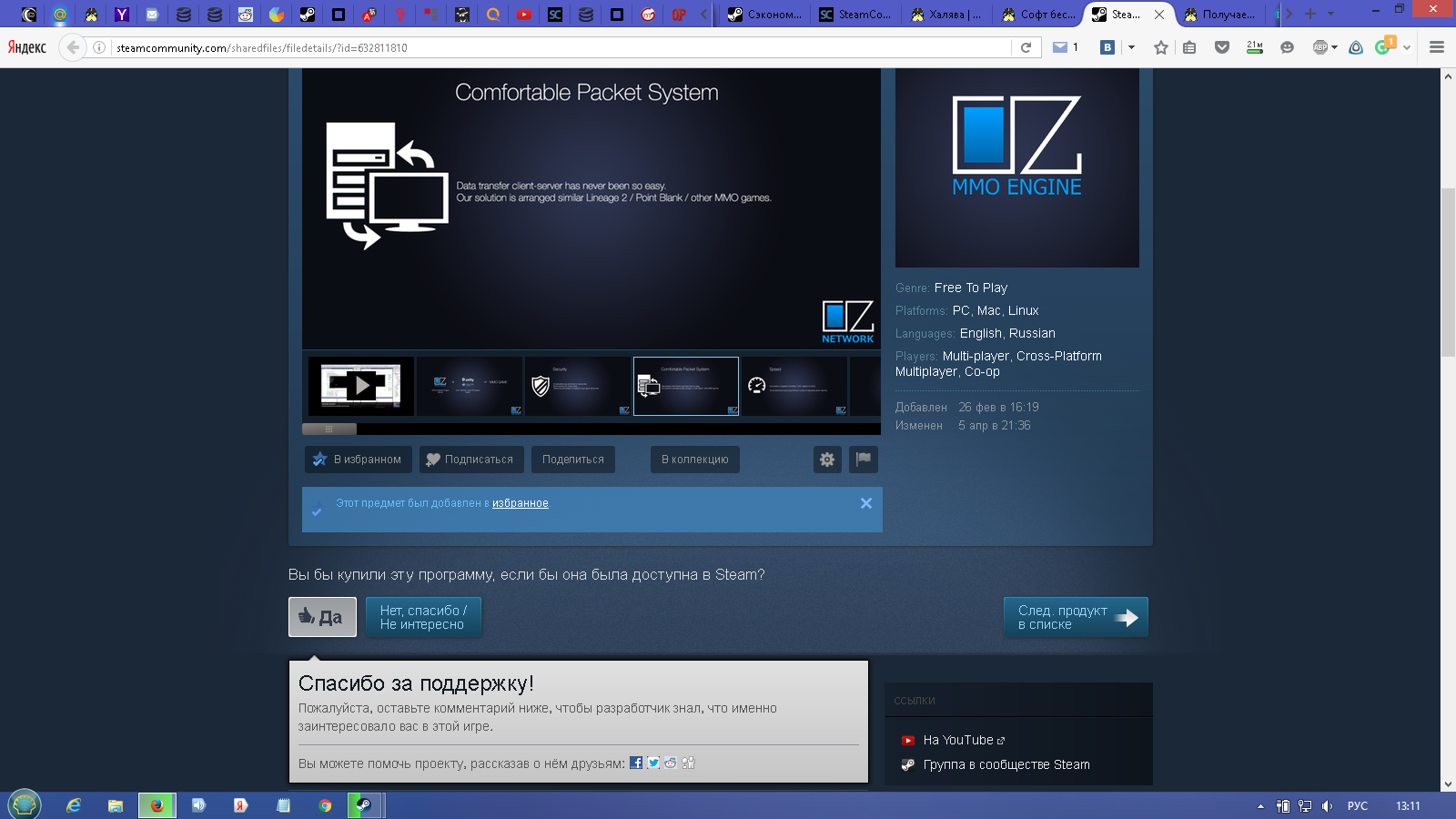Vote Да for this program
Viewport: 1456px width, 819px height.
point(322,617)
